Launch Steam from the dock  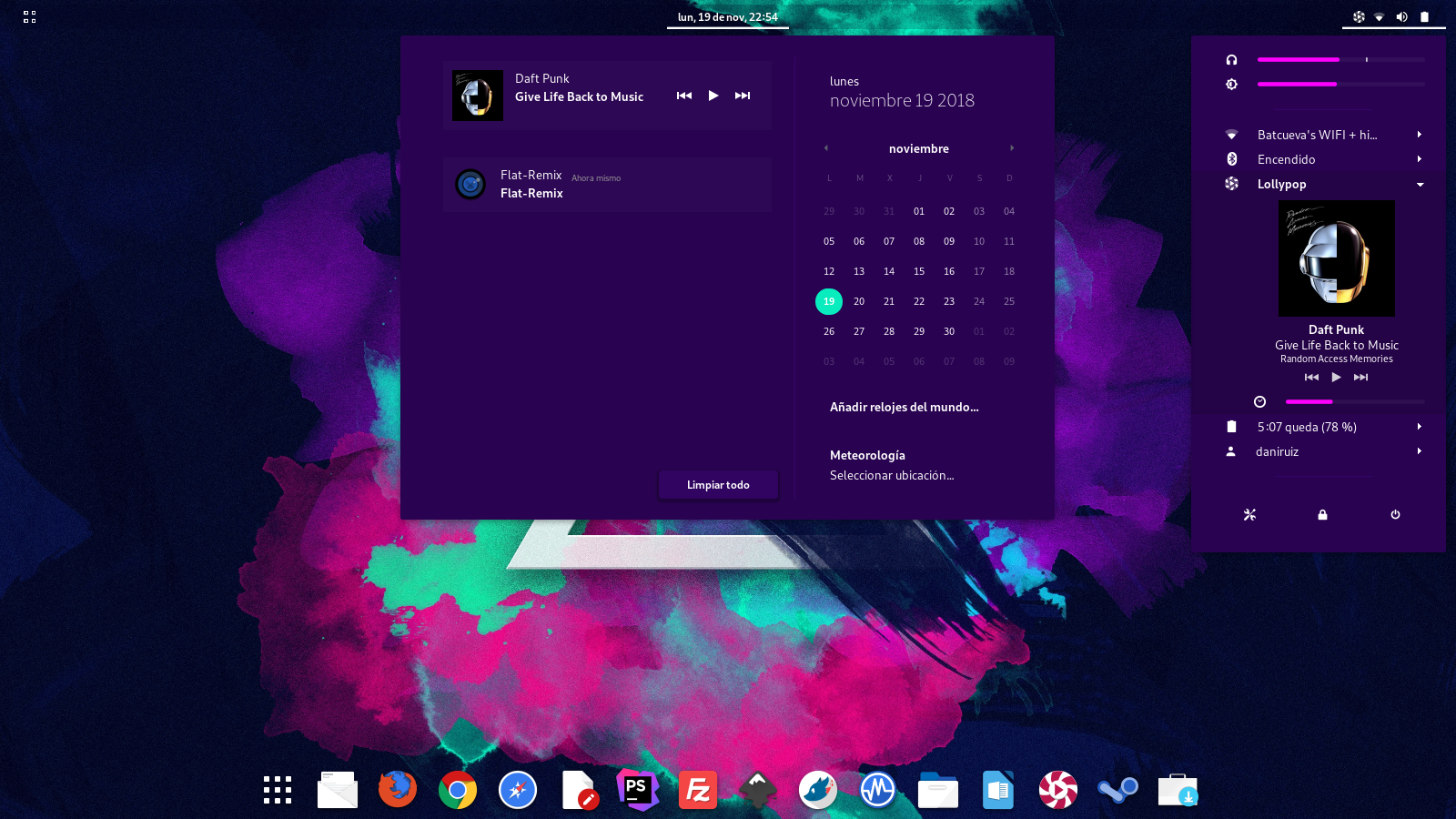[1117, 790]
